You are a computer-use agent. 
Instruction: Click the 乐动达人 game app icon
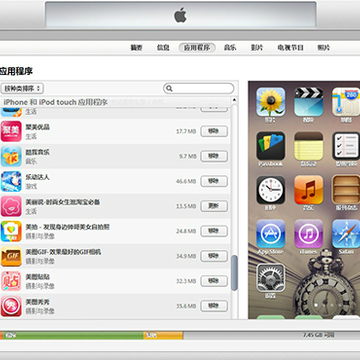coord(11,181)
